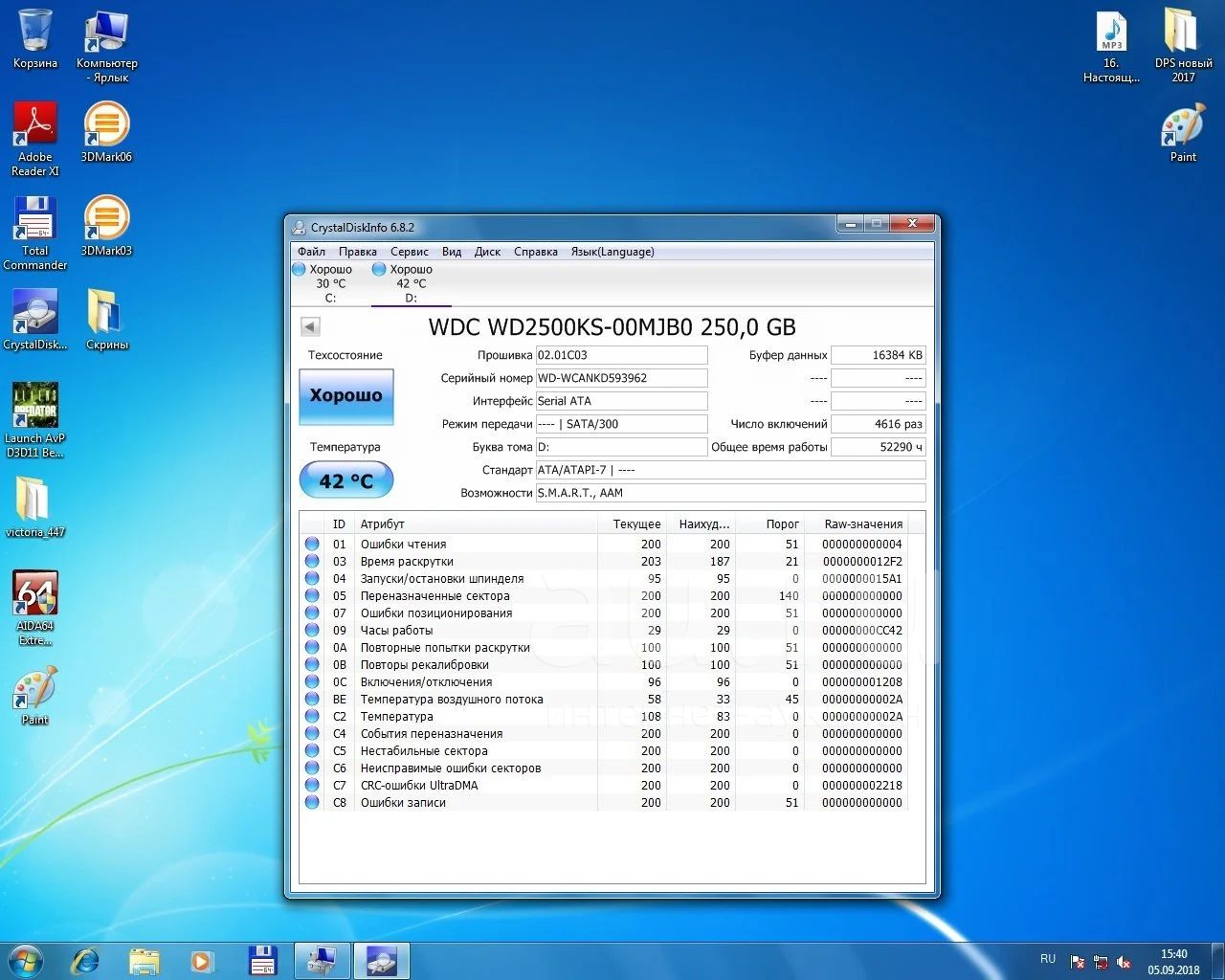Click the Текущее column header
Image resolution: width=1225 pixels, height=980 pixels.
(632, 524)
